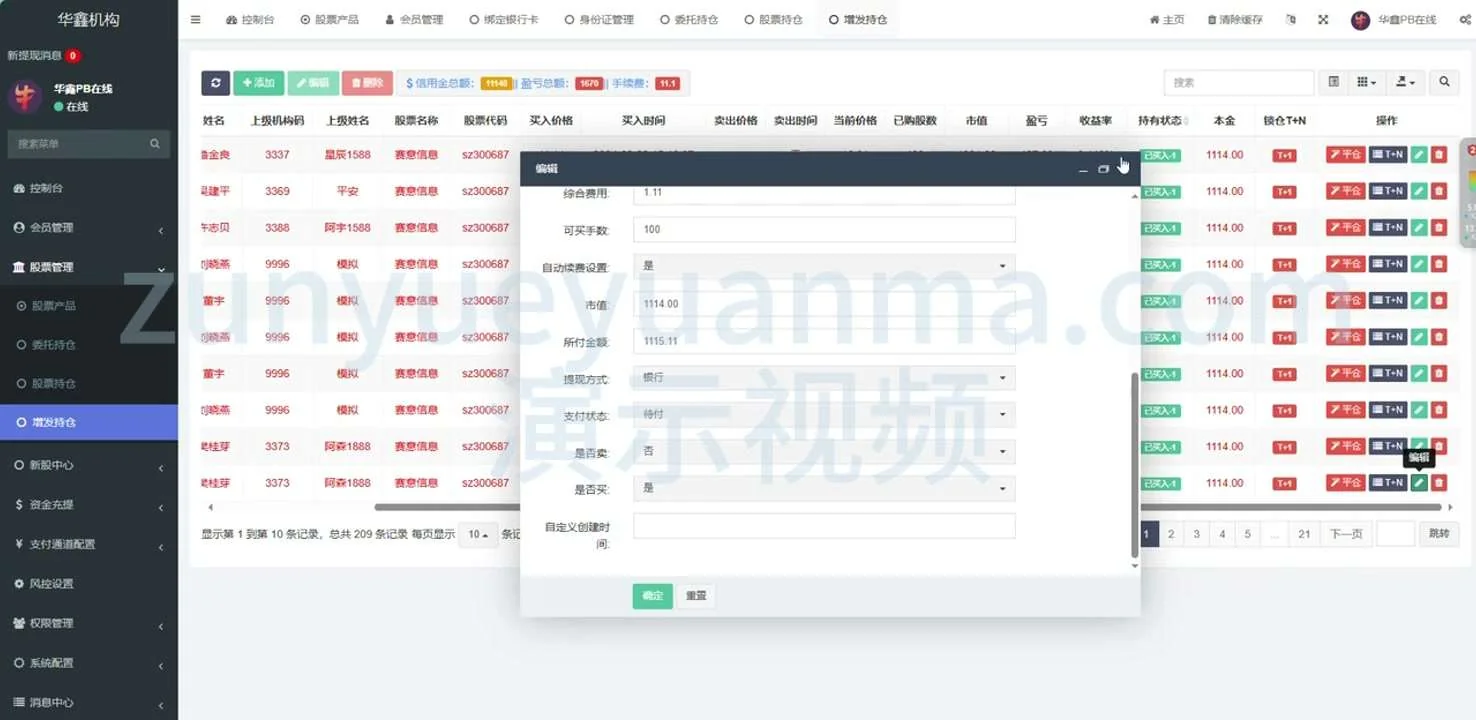Expand the 是否卖 select box
Screen dimensions: 1476x720
pos(824,451)
